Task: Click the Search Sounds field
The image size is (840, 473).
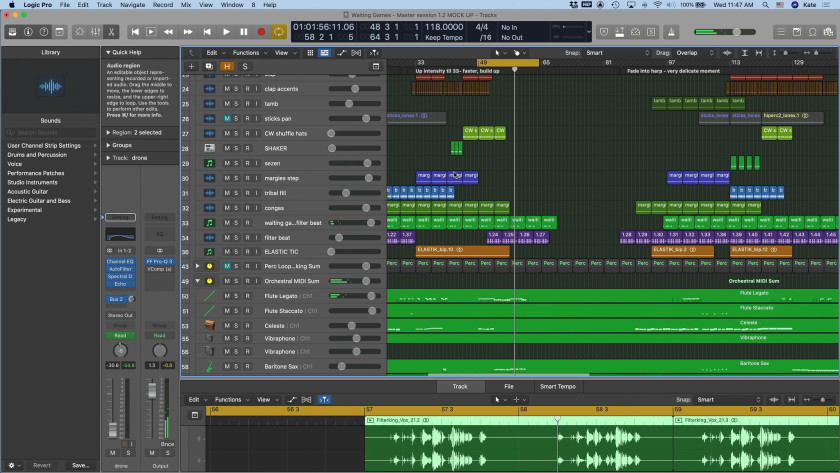Action: point(50,132)
